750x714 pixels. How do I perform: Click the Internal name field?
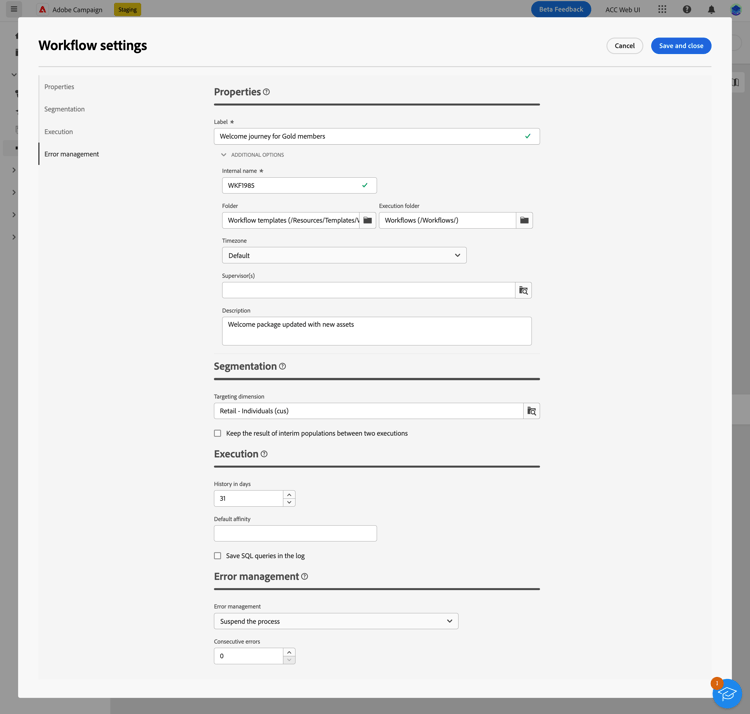click(299, 186)
